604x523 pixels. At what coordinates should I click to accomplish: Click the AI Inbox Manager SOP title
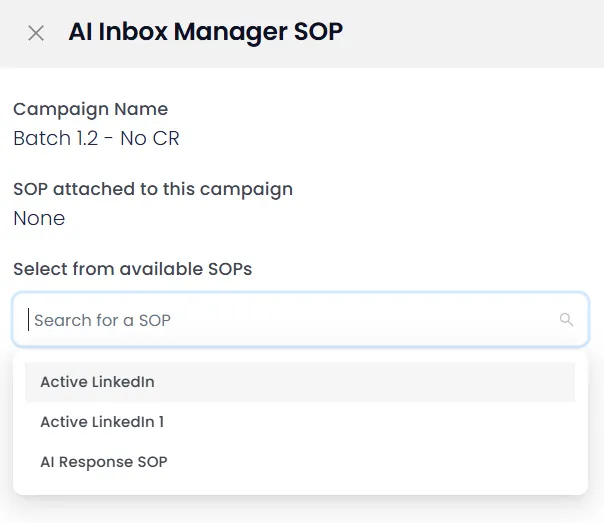coord(206,32)
